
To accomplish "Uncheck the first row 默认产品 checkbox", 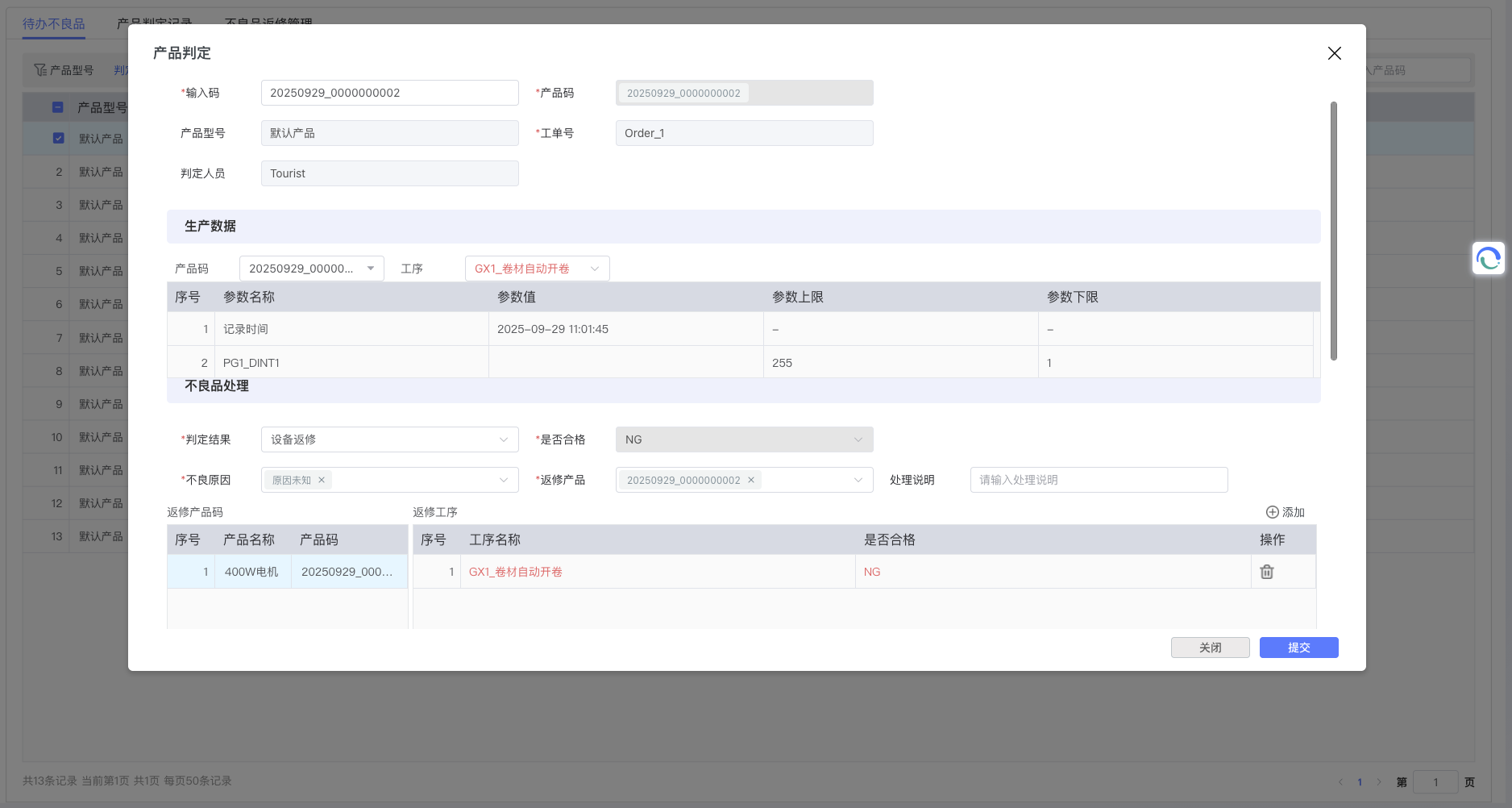I will pos(58,138).
